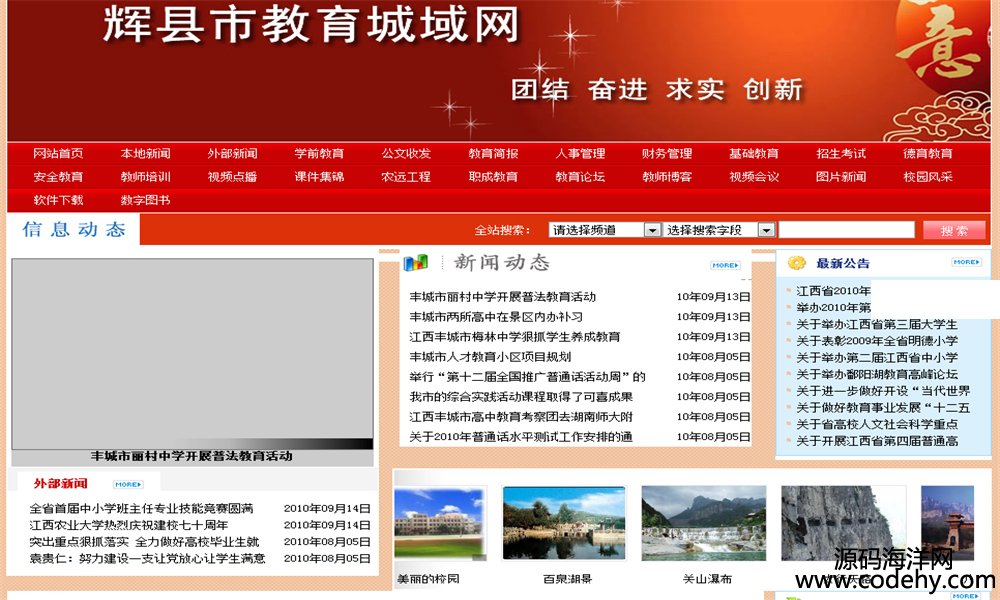Open news 江西丰城市梅林中学狠抓学生养成教育
Image resolution: width=1000 pixels, height=600 pixels.
[x=515, y=337]
